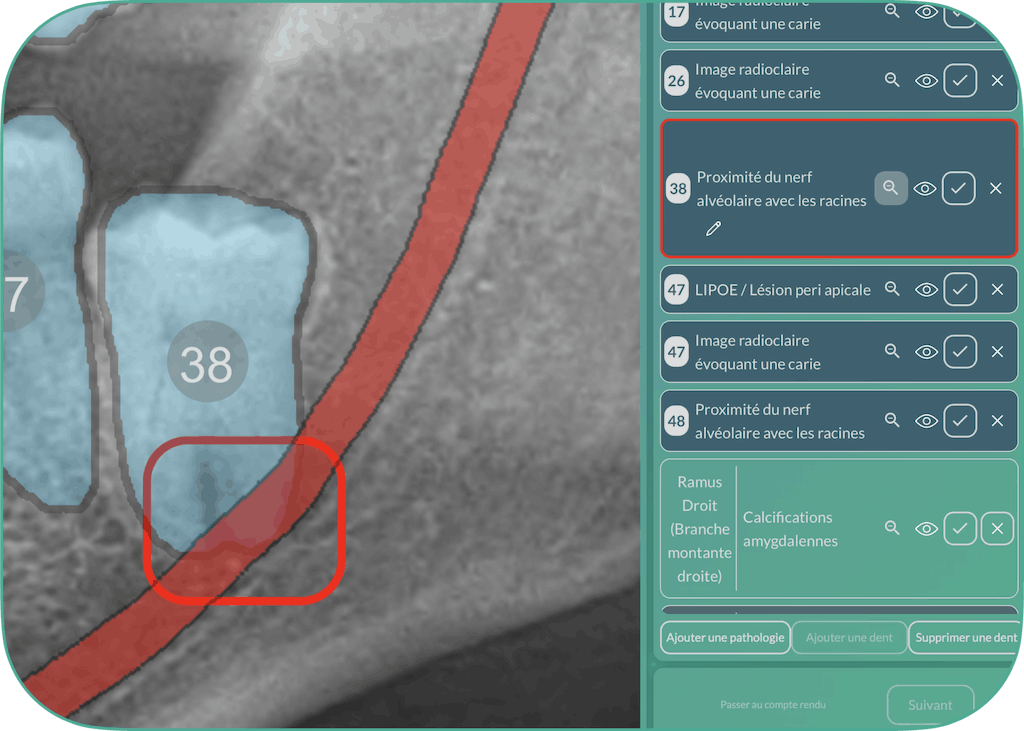
Task: Click Supprimer une dent button
Action: [x=965, y=637]
